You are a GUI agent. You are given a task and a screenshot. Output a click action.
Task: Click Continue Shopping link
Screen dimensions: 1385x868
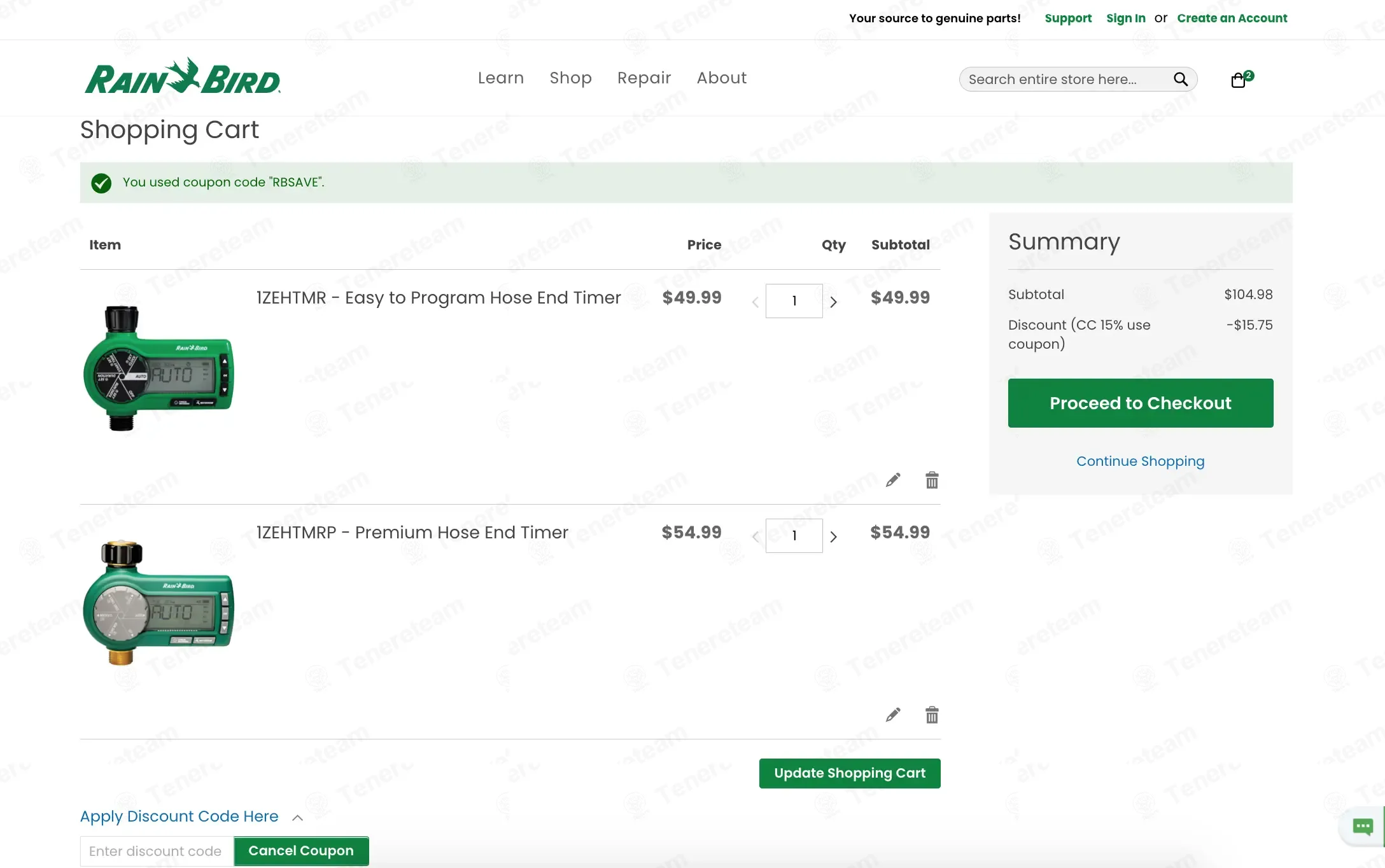click(1140, 461)
